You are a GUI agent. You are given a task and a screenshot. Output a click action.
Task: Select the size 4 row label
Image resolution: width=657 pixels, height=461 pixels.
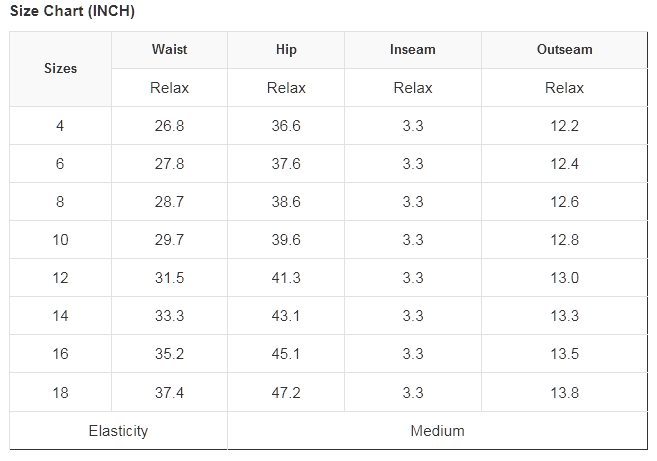click(60, 126)
